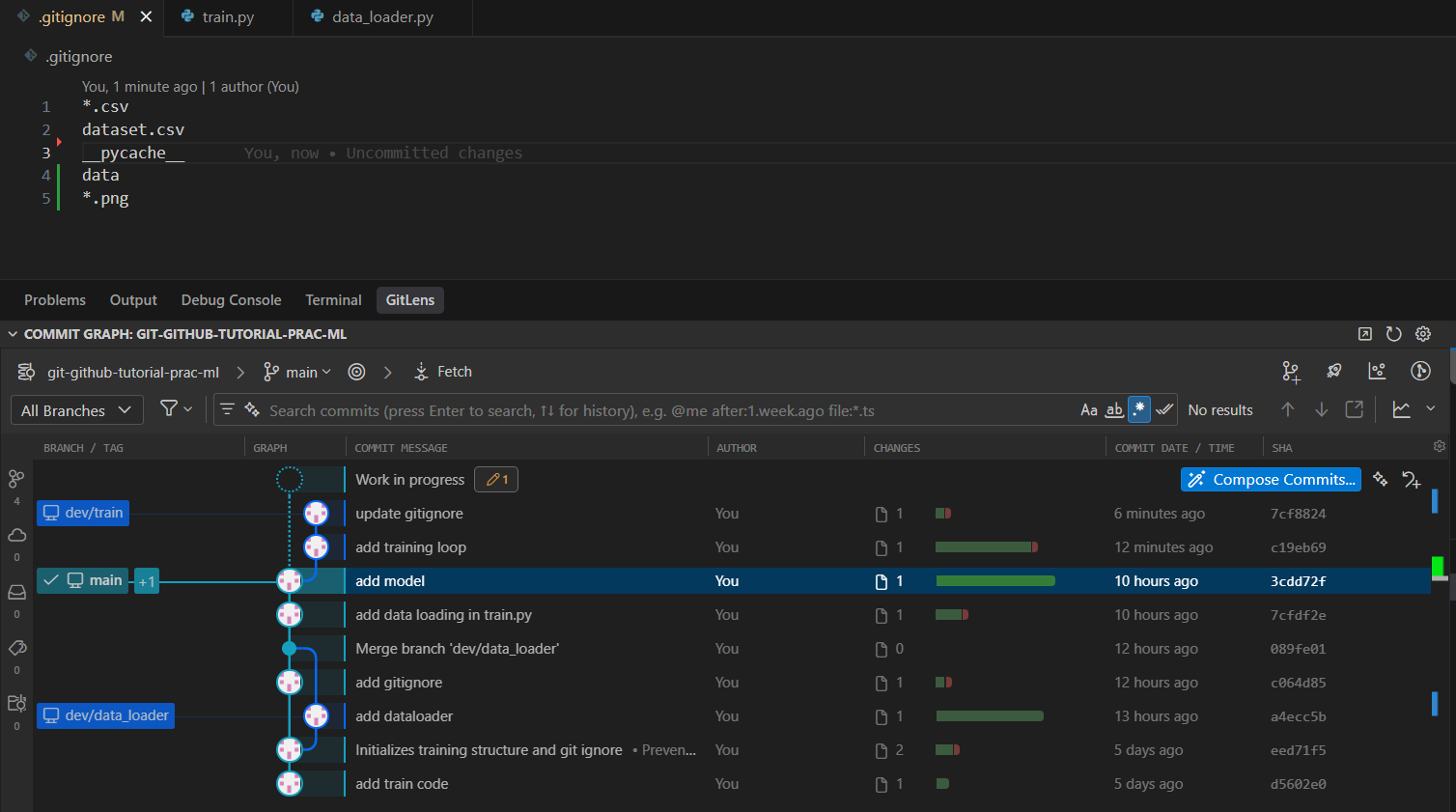Open the GitLens Launchpad rocket icon
The width and height of the screenshot is (1456, 812).
[1333, 371]
